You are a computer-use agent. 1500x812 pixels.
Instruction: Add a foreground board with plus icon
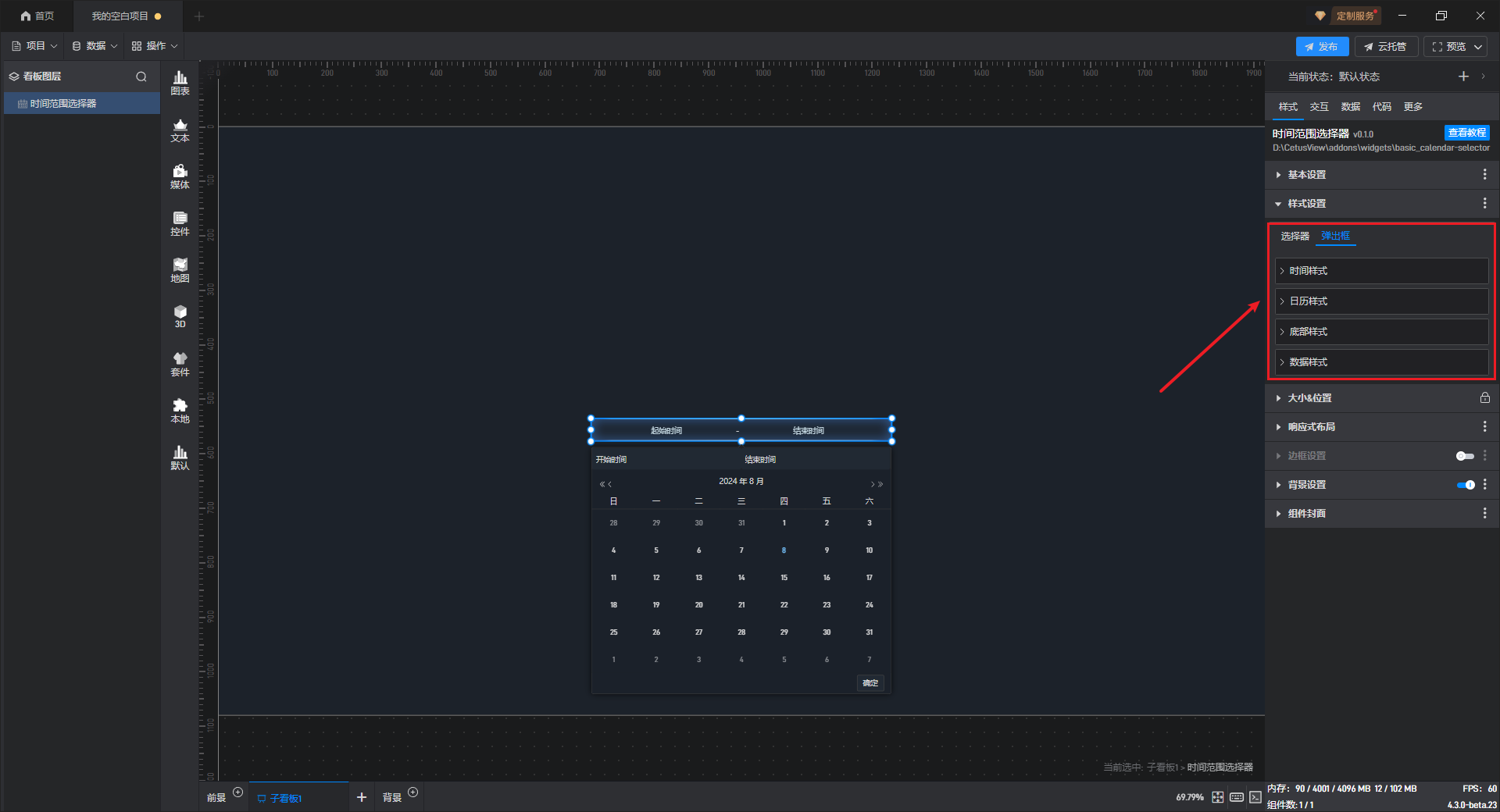pos(238,792)
